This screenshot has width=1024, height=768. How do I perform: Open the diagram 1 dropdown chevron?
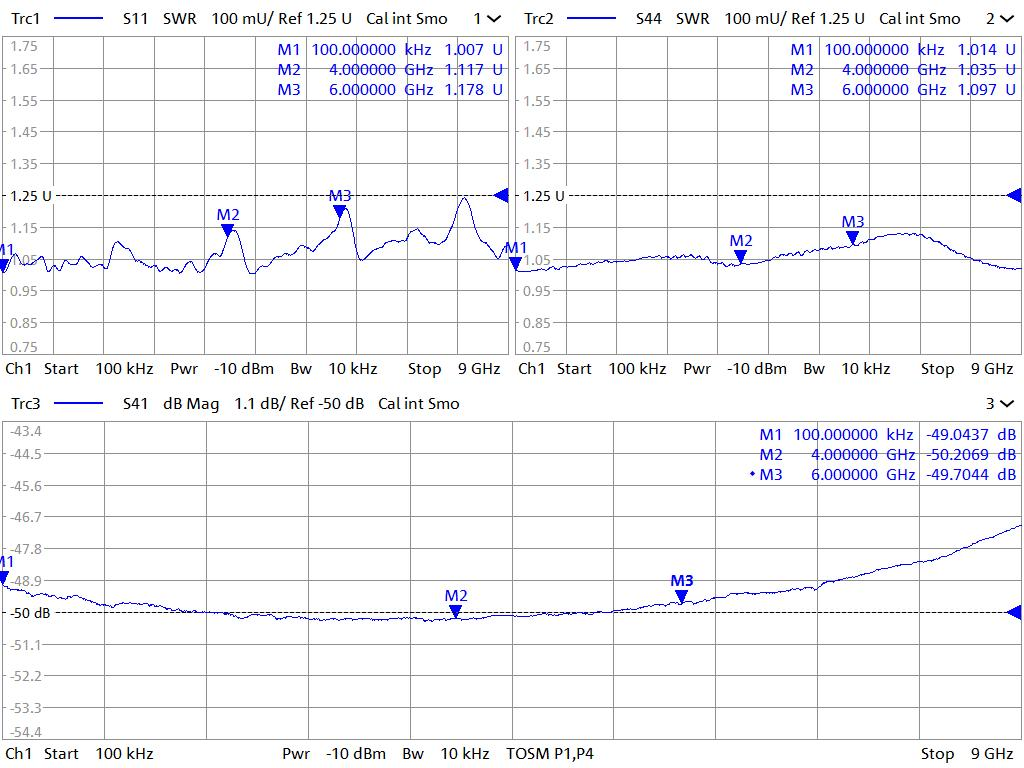pyautogui.click(x=494, y=19)
